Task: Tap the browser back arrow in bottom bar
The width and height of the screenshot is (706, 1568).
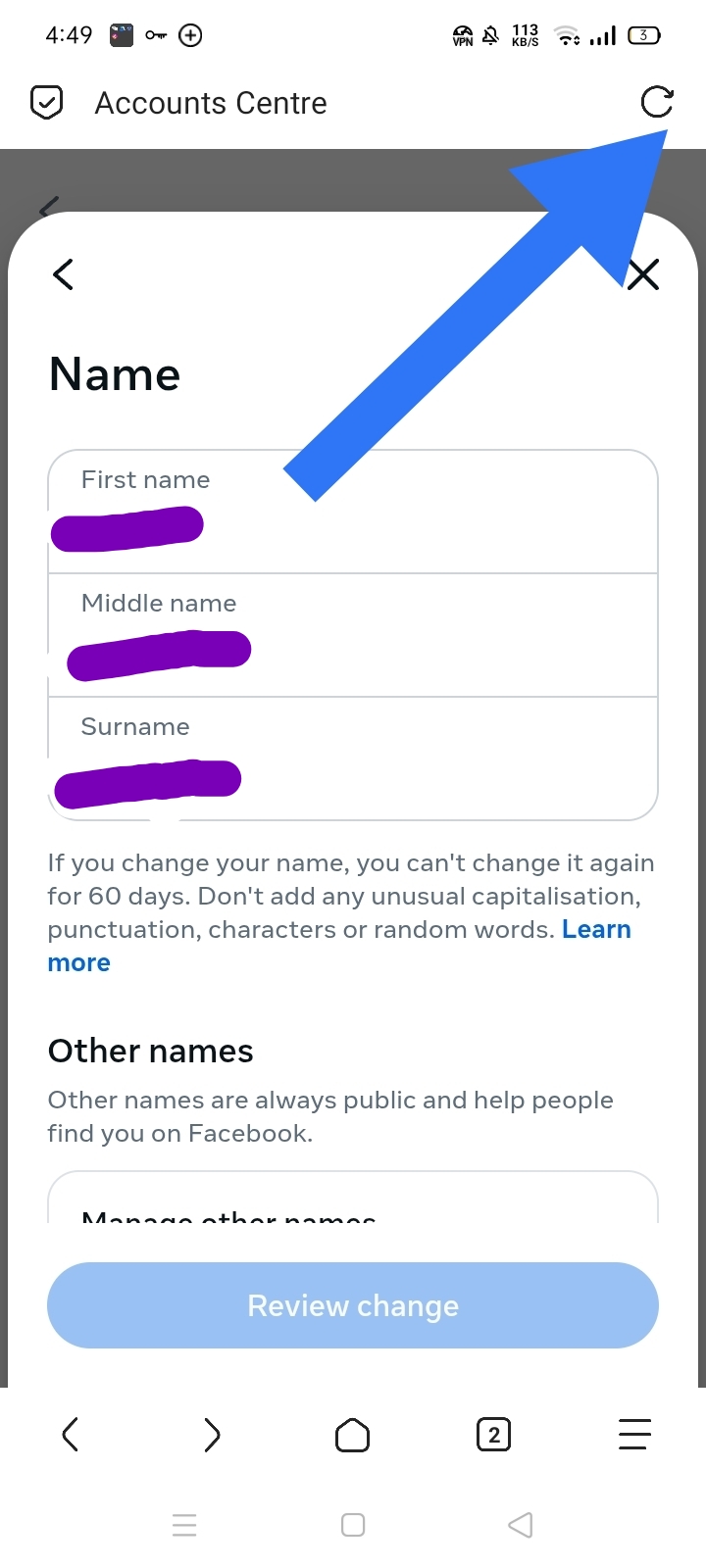Action: point(70,1436)
